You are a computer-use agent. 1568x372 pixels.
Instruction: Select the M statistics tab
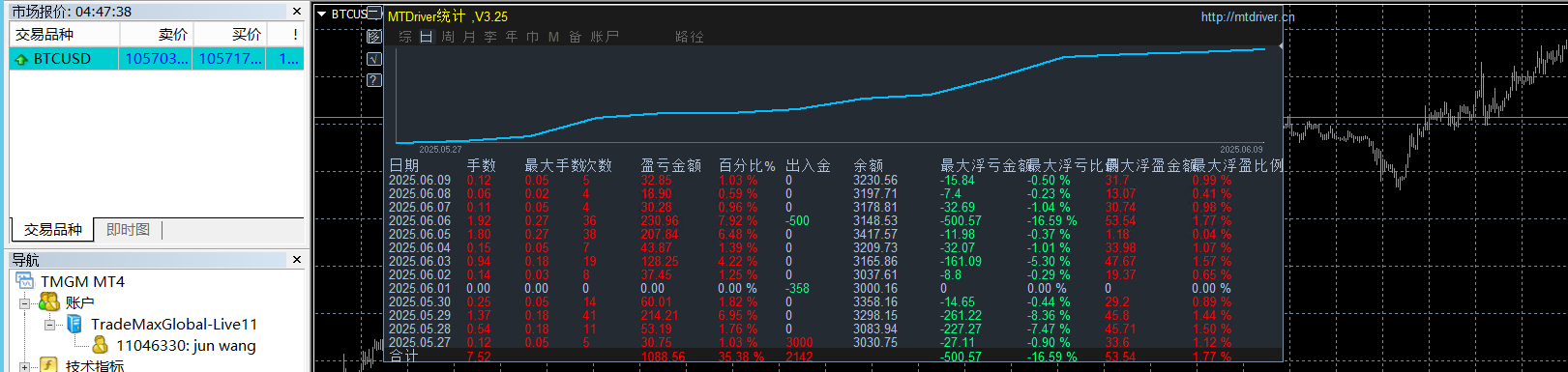coord(553,37)
